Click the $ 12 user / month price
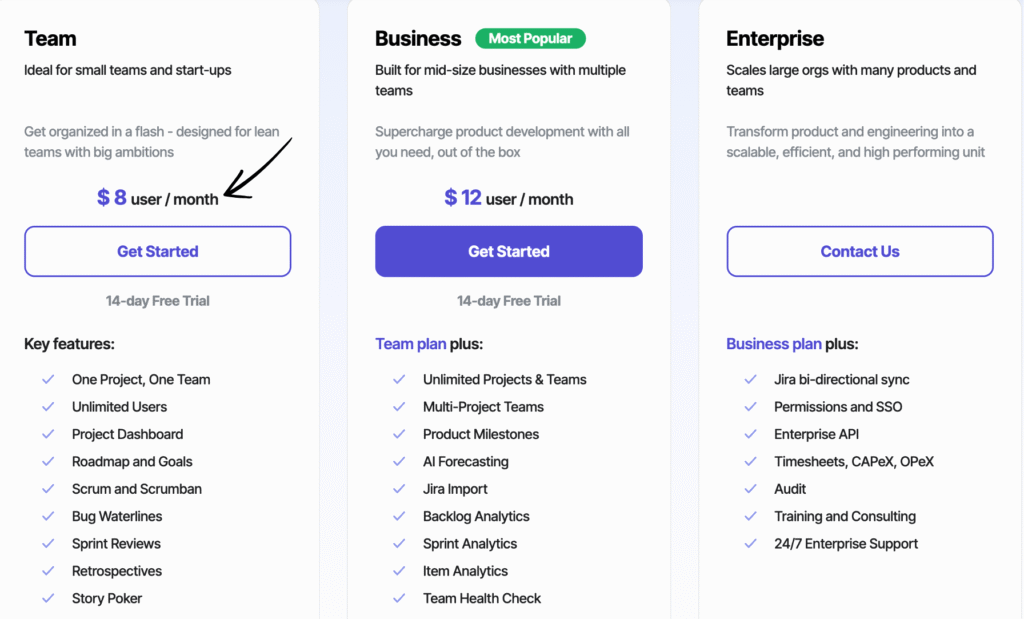 click(509, 198)
